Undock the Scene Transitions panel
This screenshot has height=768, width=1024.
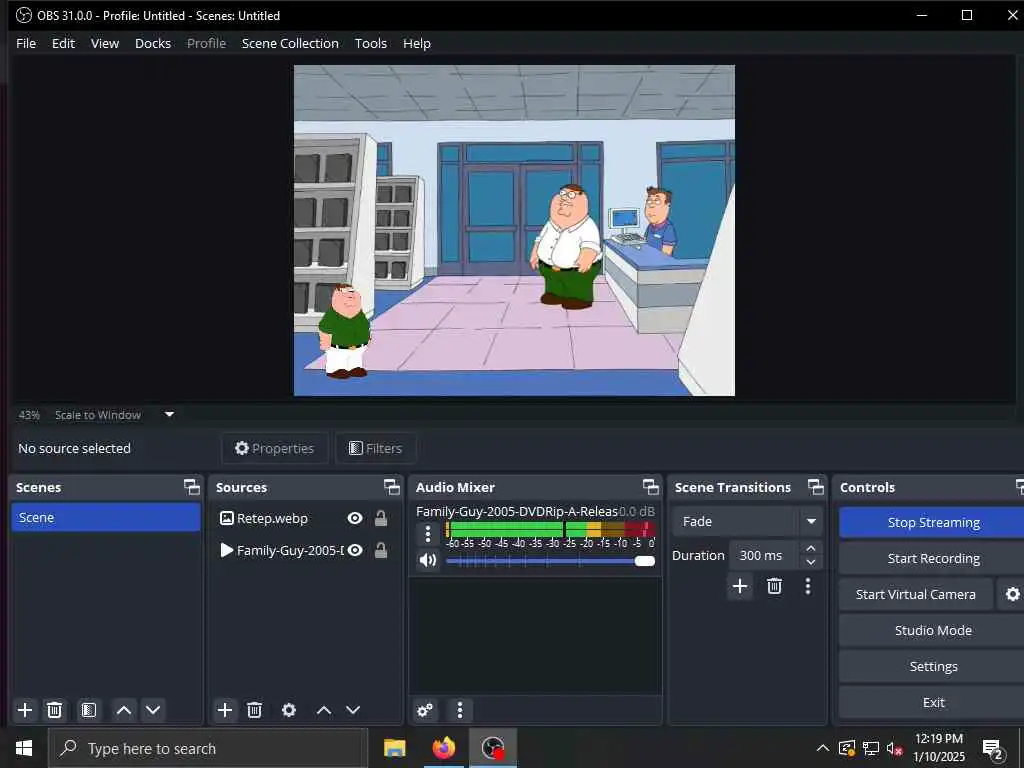point(816,487)
